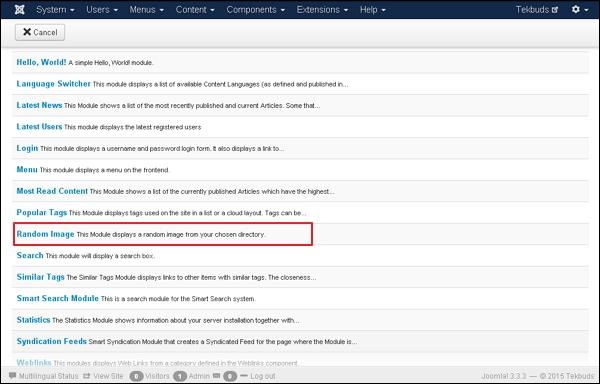Click text 'This module displays the latest registered users'
The height and width of the screenshot is (384, 600).
pyautogui.click(x=132, y=127)
